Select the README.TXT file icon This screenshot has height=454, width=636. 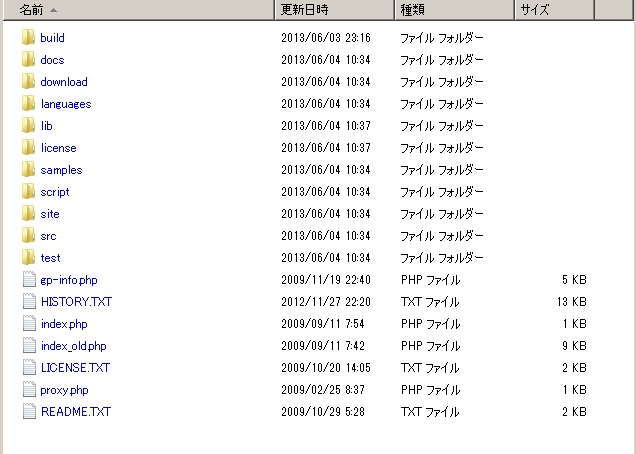point(28,412)
